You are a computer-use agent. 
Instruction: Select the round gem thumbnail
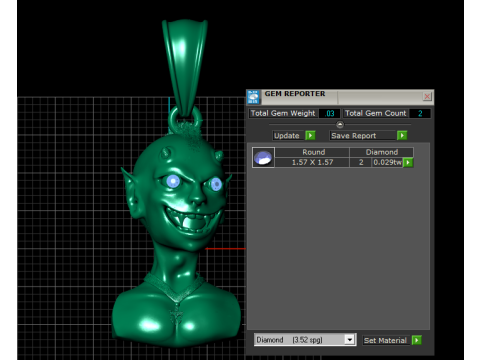pyautogui.click(x=263, y=157)
